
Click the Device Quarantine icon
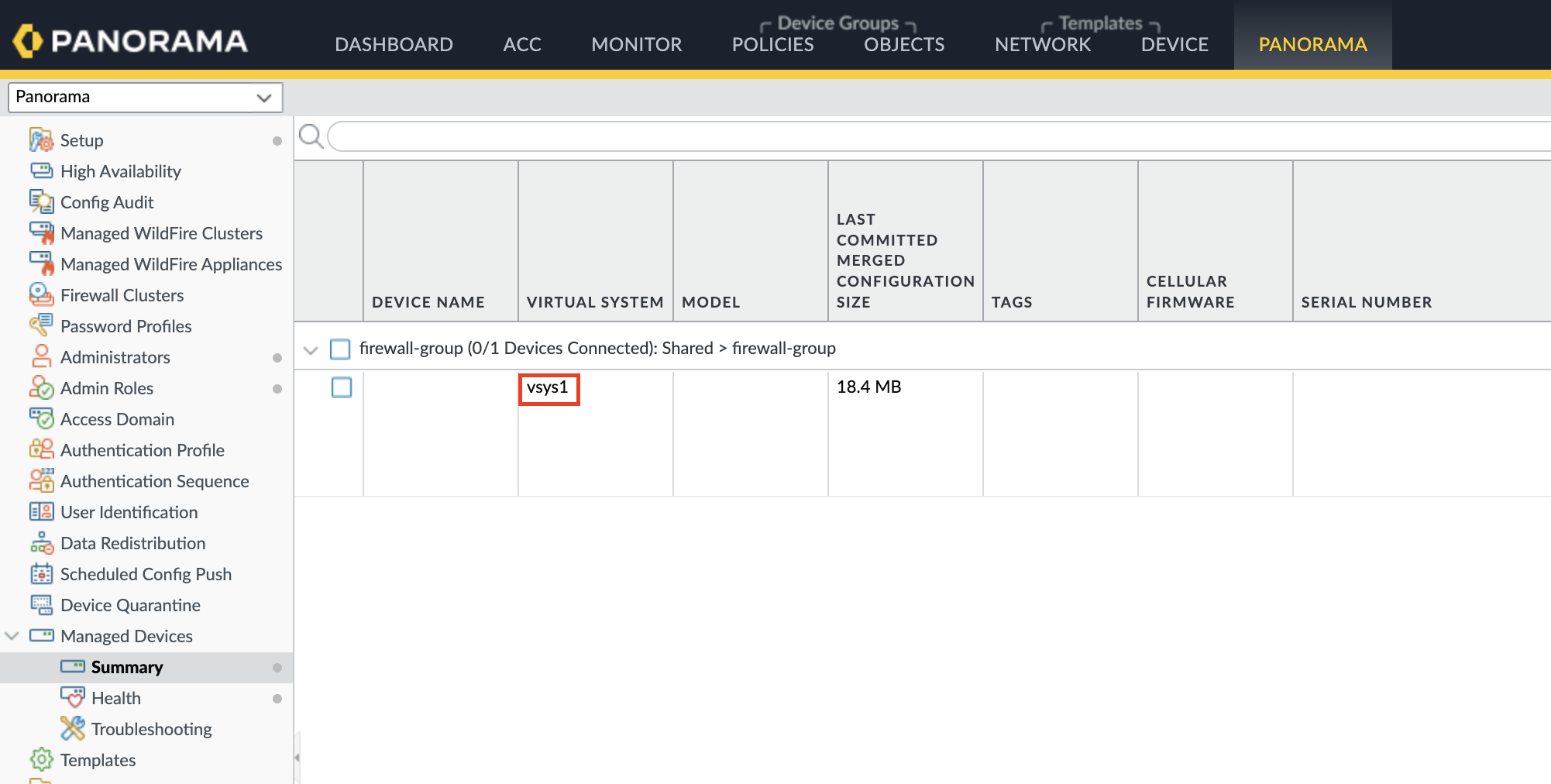[42, 605]
